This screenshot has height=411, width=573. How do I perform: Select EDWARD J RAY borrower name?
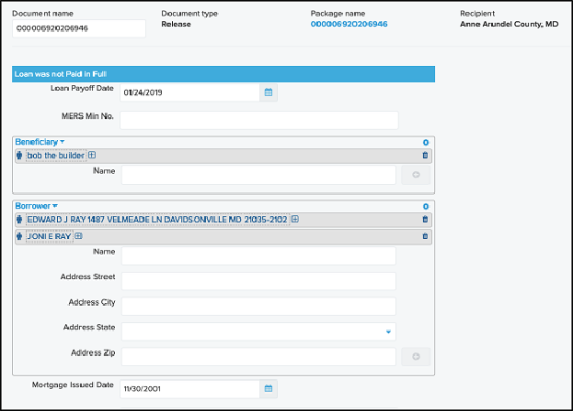(x=157, y=219)
